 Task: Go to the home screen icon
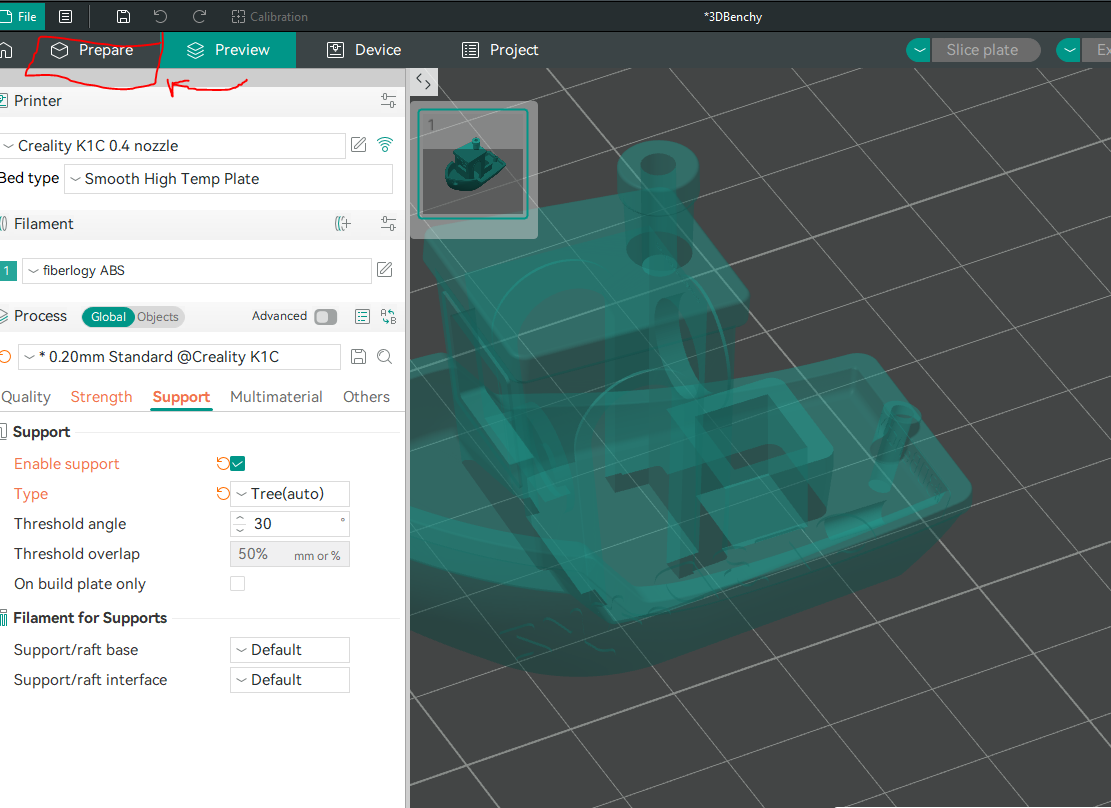tap(6, 50)
